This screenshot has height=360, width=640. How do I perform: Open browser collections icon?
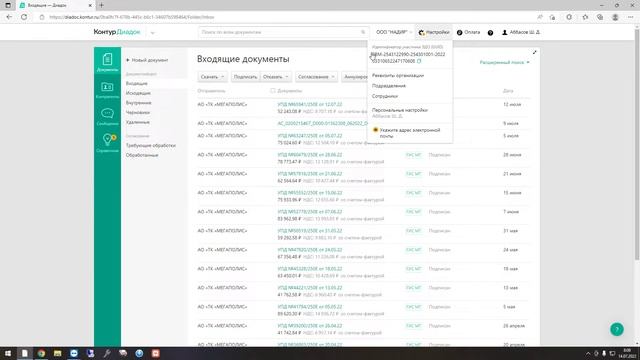click(x=600, y=17)
